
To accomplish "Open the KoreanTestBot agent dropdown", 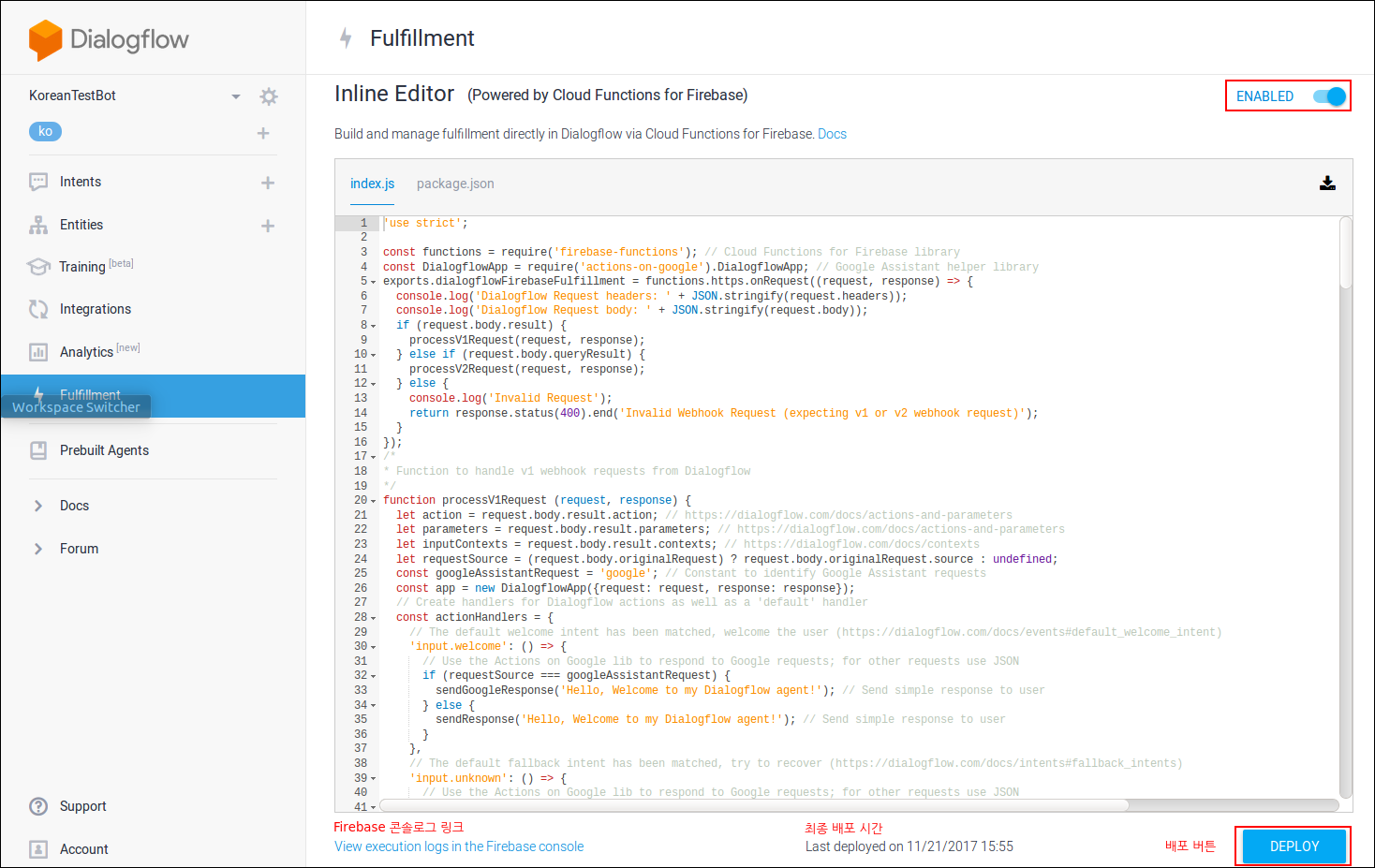I will click(x=236, y=96).
